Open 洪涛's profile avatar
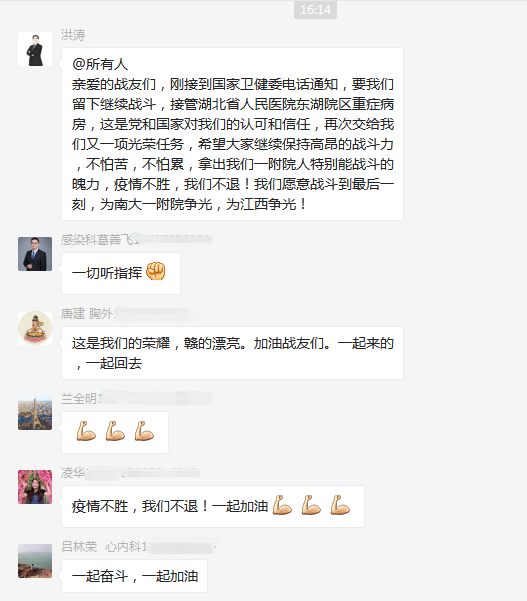The image size is (527, 601). click(x=35, y=49)
